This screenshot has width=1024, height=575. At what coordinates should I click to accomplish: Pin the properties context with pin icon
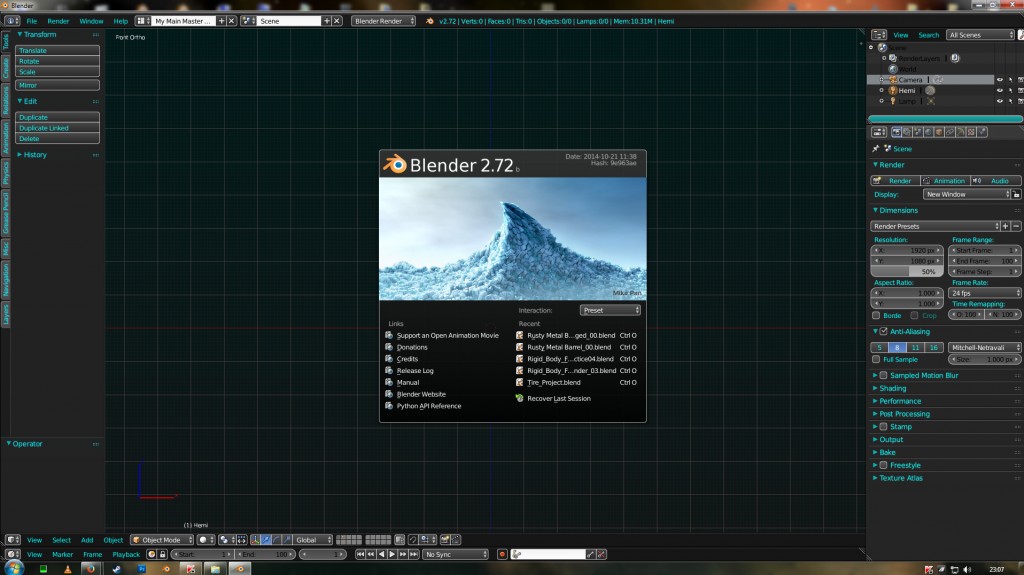876,148
